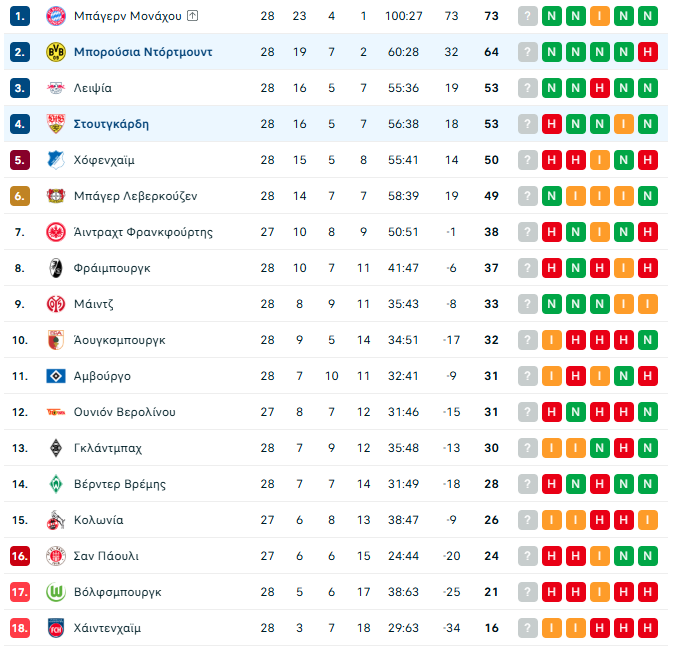Click the Χάιντενχαϊμ team name link
Screen dimensions: 673x655
coord(107,628)
